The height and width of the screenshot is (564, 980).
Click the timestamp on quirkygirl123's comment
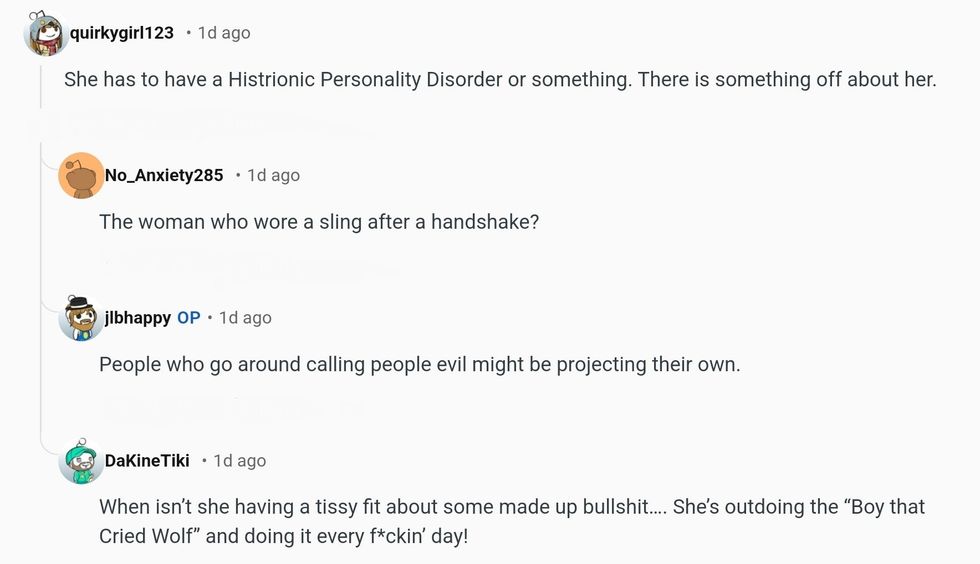pos(224,33)
